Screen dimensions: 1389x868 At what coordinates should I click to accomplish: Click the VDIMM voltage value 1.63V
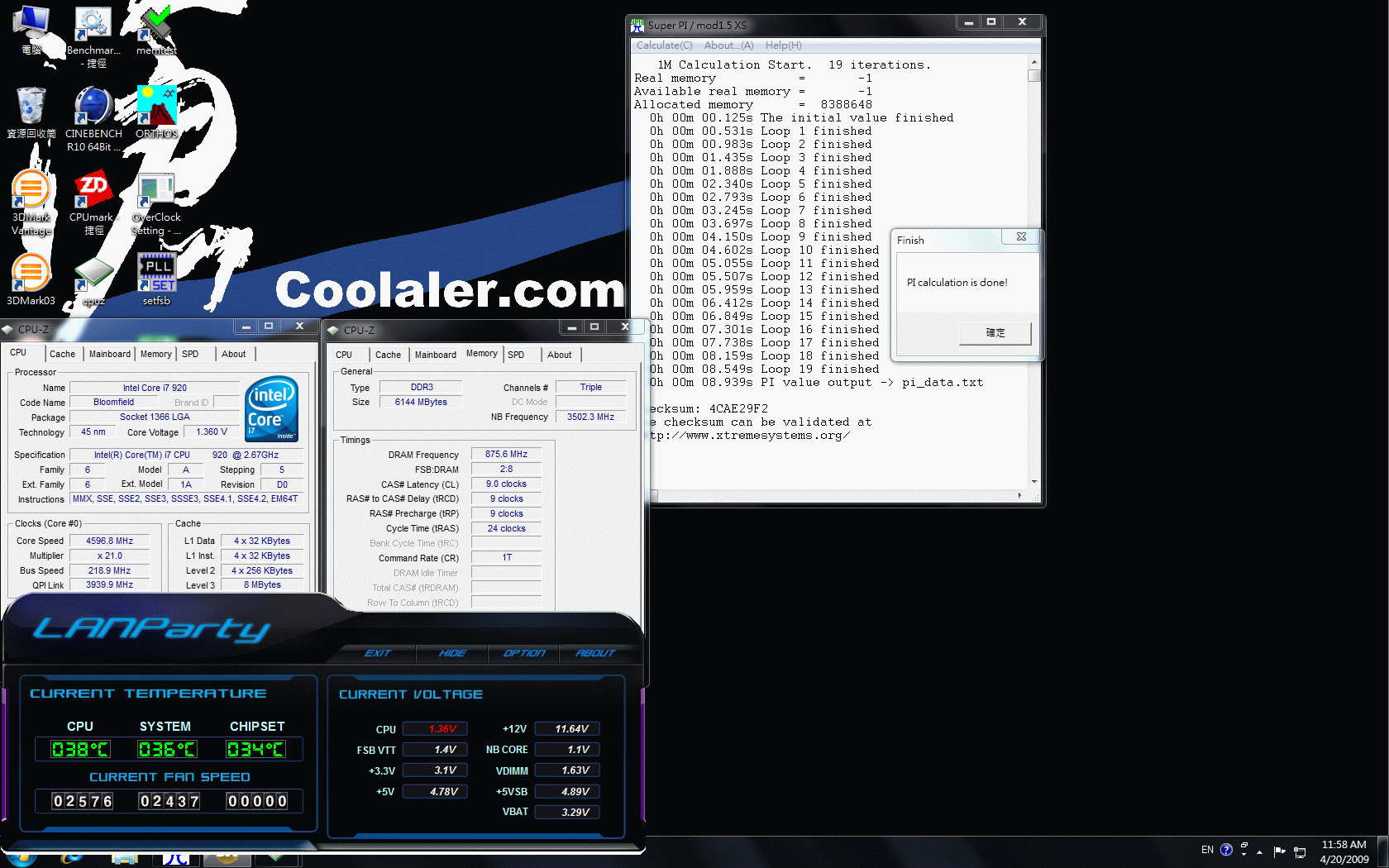[x=567, y=770]
